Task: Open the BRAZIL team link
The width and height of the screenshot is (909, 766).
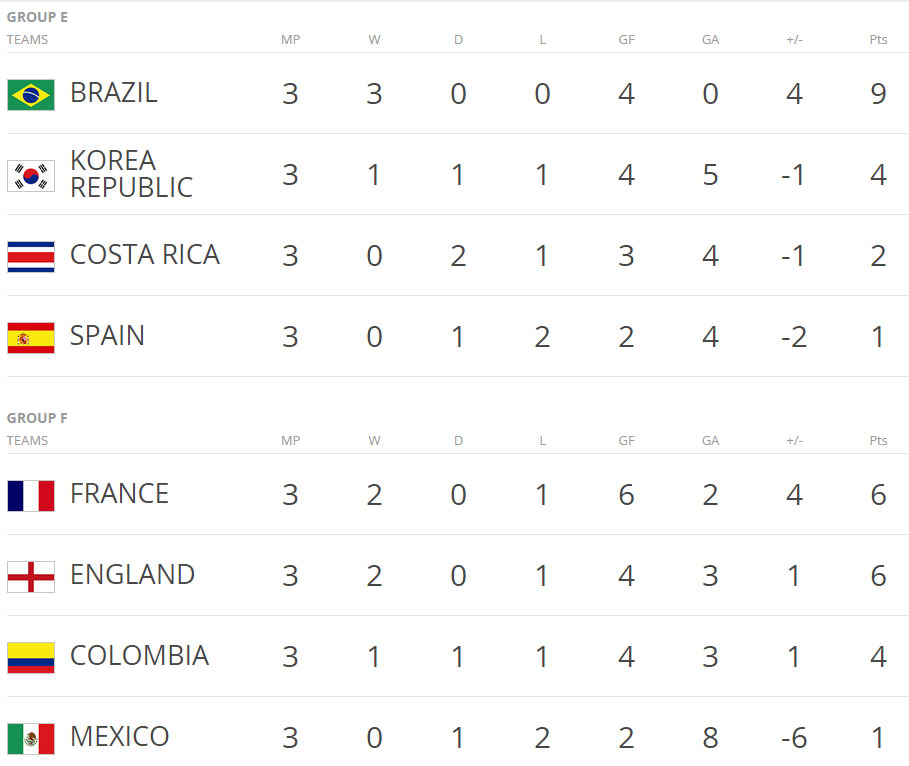Action: click(114, 93)
